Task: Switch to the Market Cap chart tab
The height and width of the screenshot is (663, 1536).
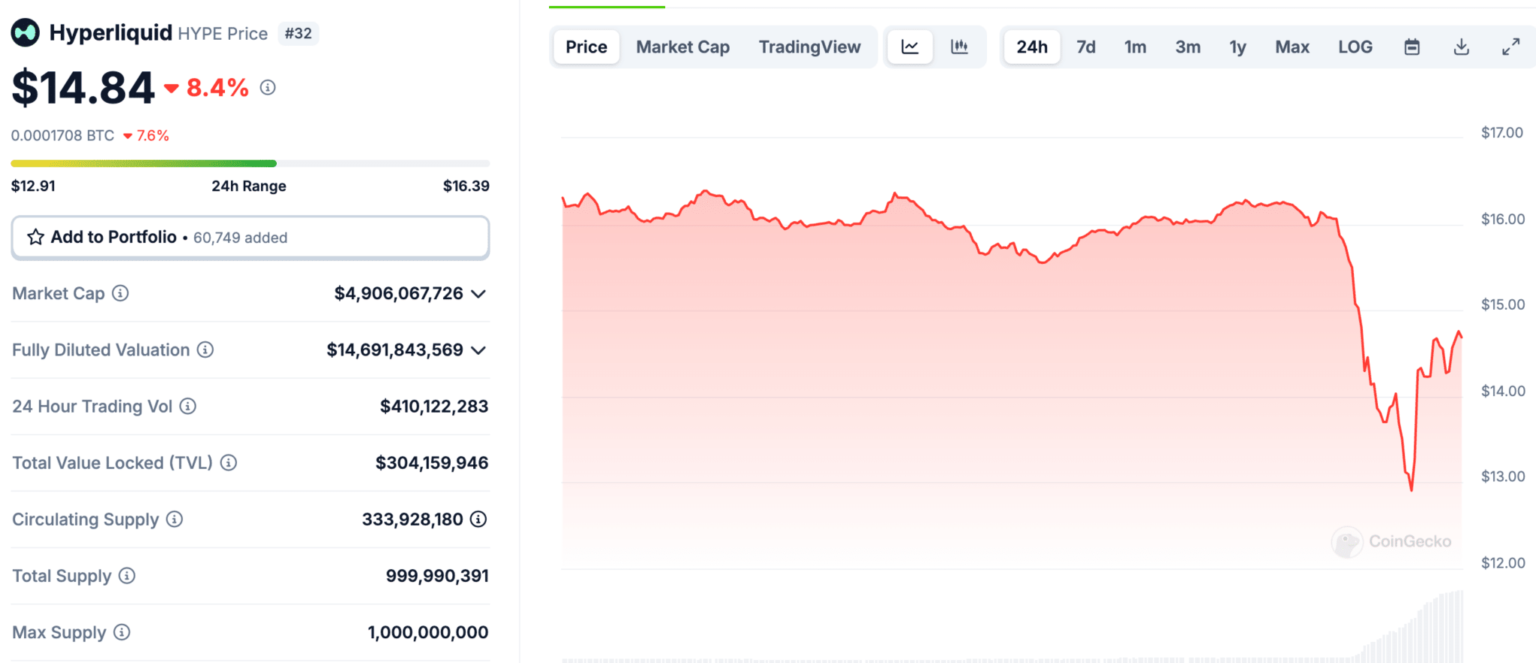Action: (x=682, y=46)
